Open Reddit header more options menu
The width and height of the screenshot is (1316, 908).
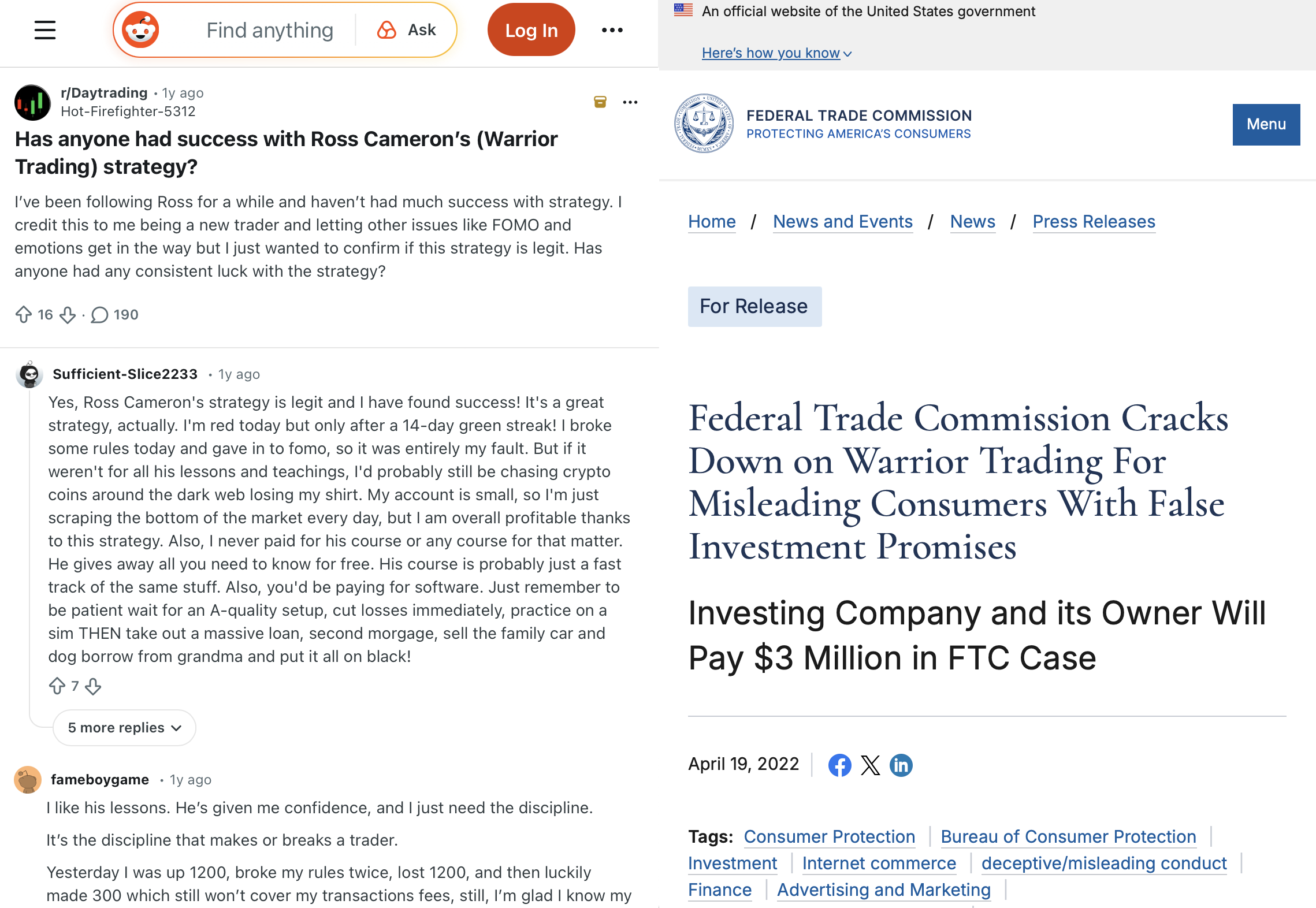(x=612, y=30)
